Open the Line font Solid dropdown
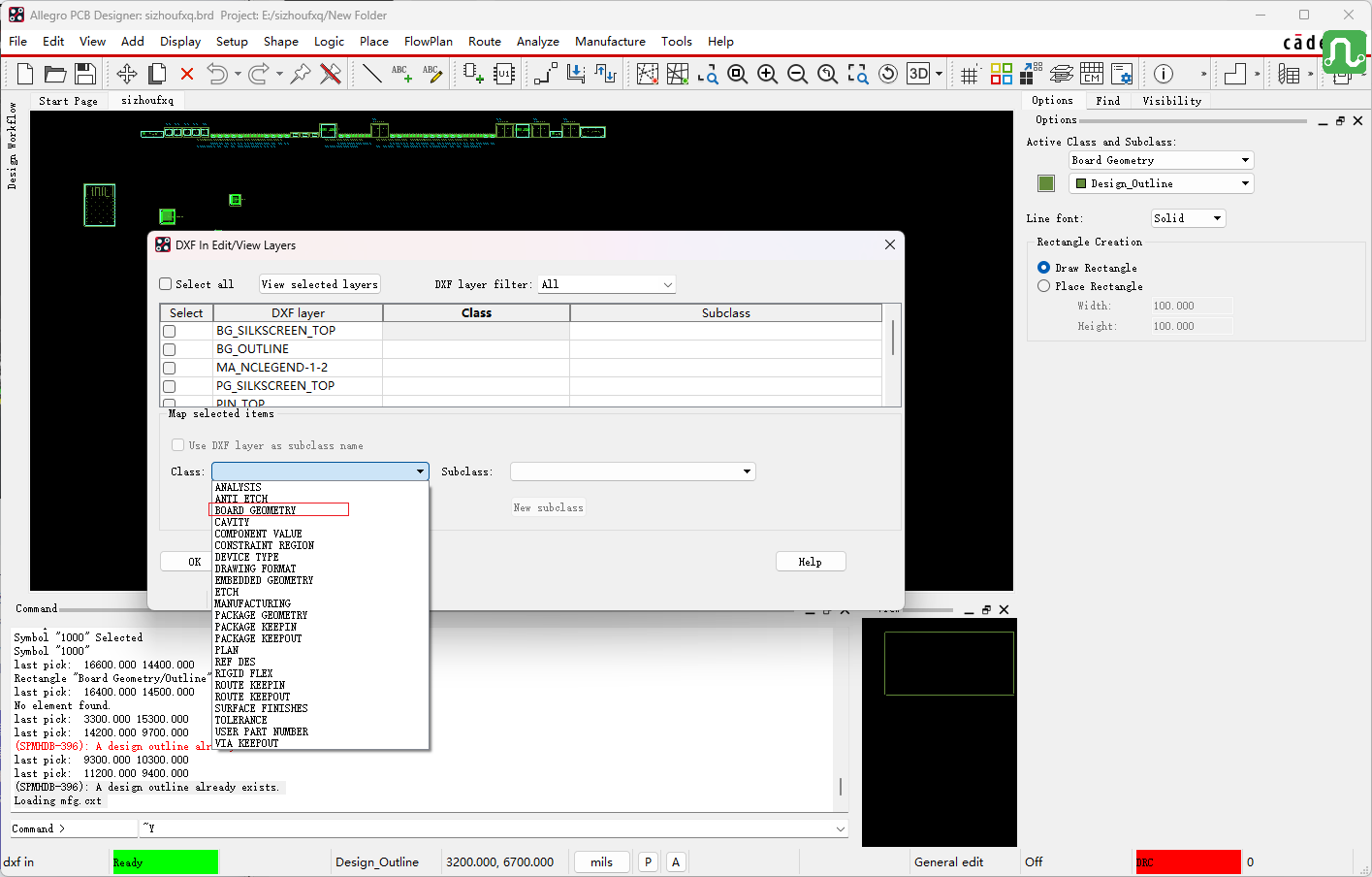1372x877 pixels. [x=1189, y=218]
